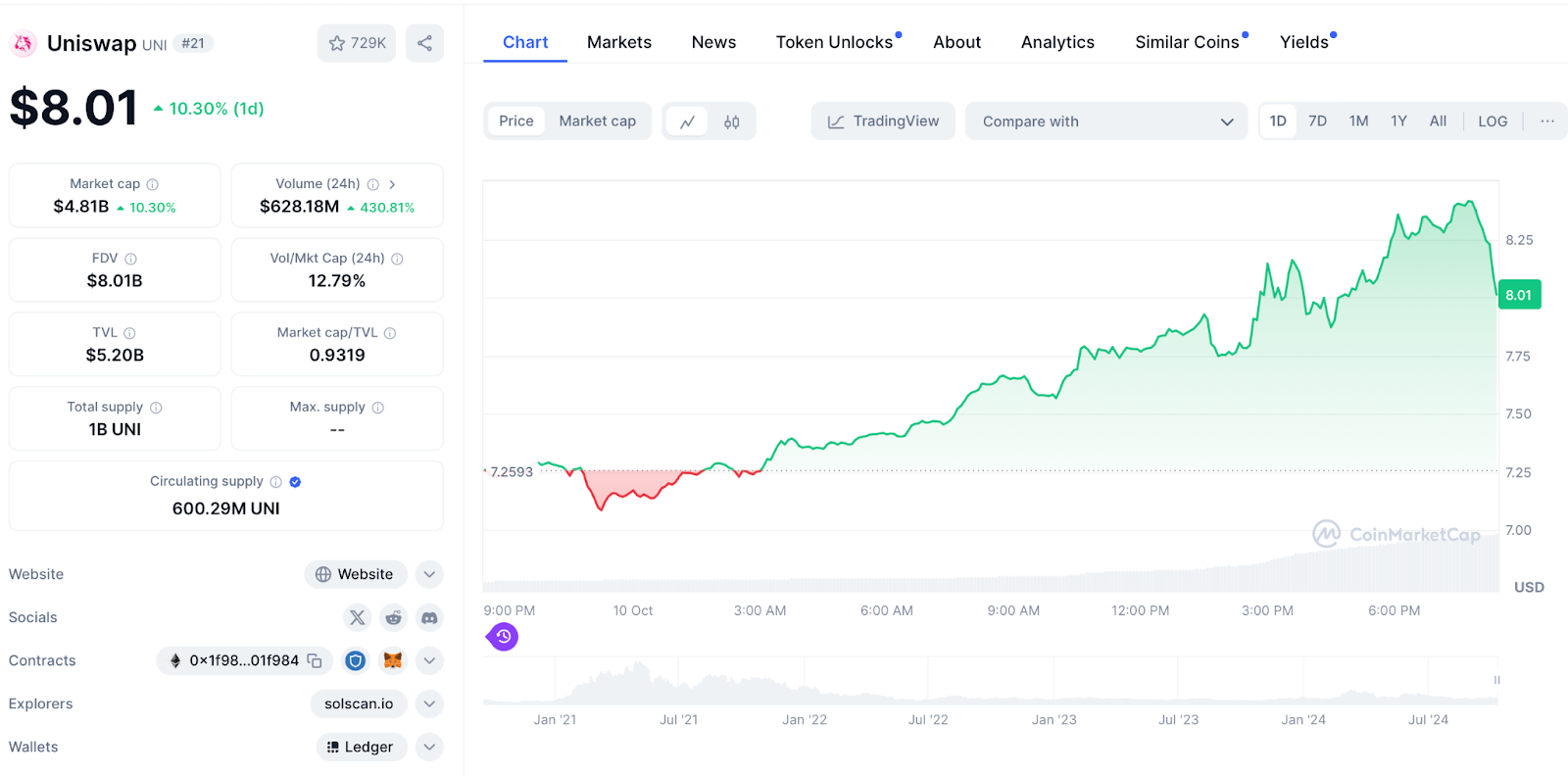Open Vol/Mkt Cap (24h) info icon

398,259
